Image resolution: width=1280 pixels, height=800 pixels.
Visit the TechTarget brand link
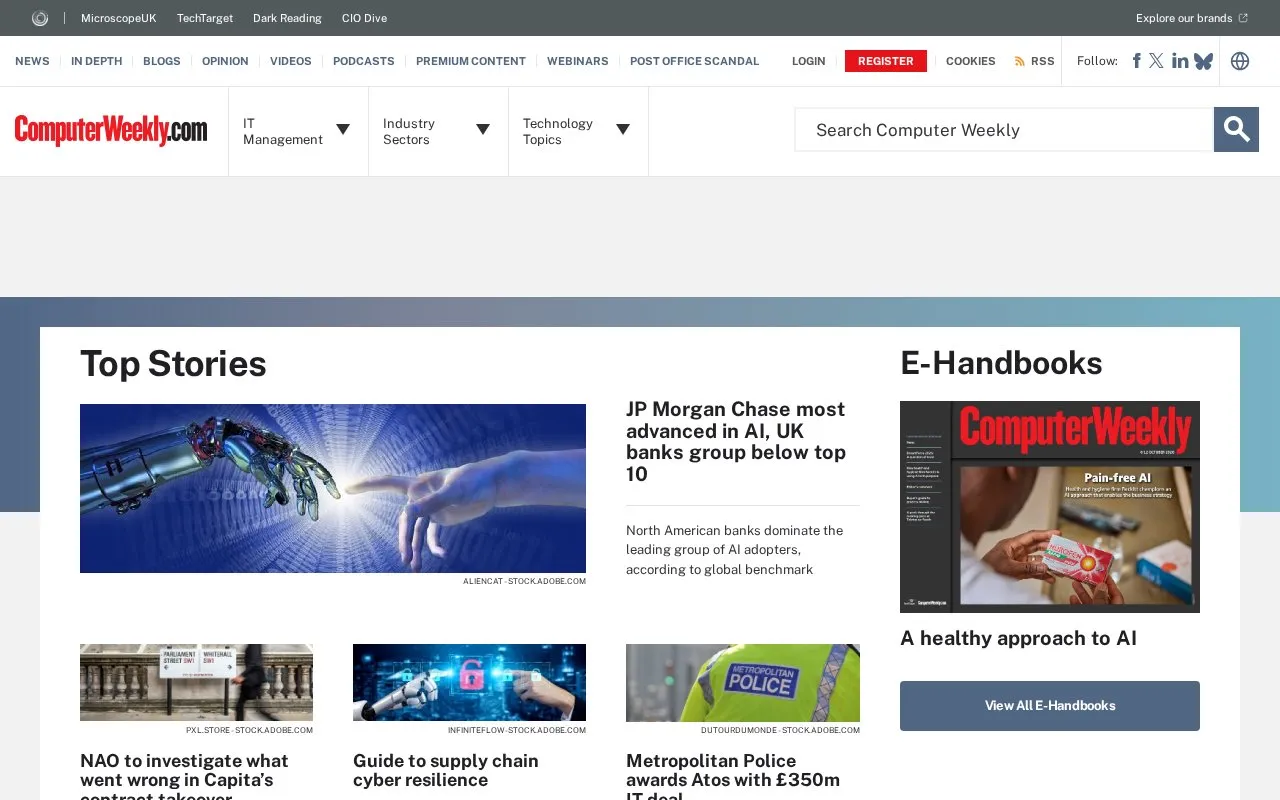tap(205, 18)
